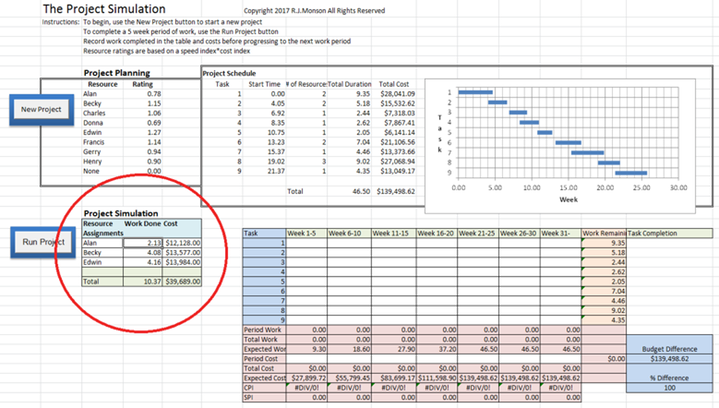Select the copyright notice text

314,11
